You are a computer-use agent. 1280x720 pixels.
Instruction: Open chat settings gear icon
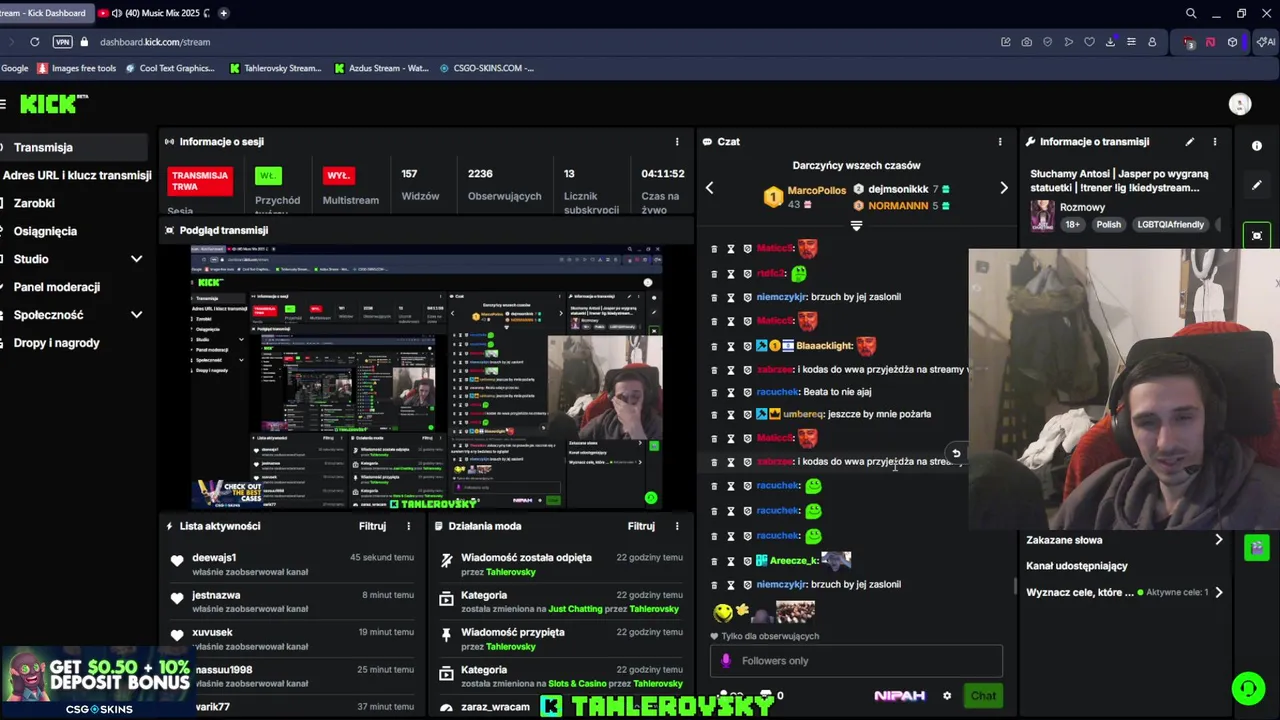point(947,696)
